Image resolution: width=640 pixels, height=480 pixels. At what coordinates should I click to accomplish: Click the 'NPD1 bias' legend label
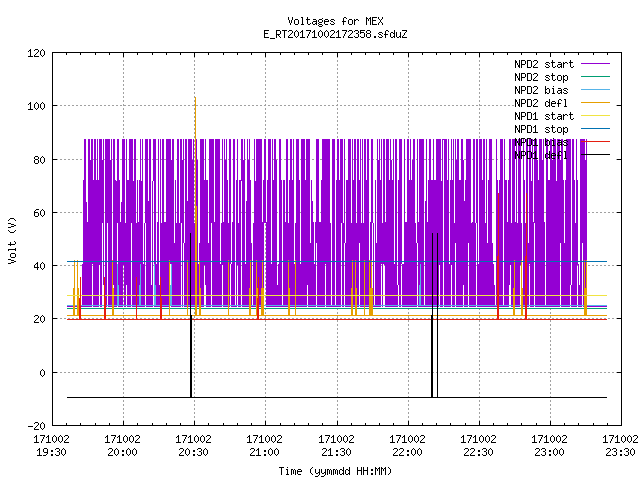click(541, 142)
